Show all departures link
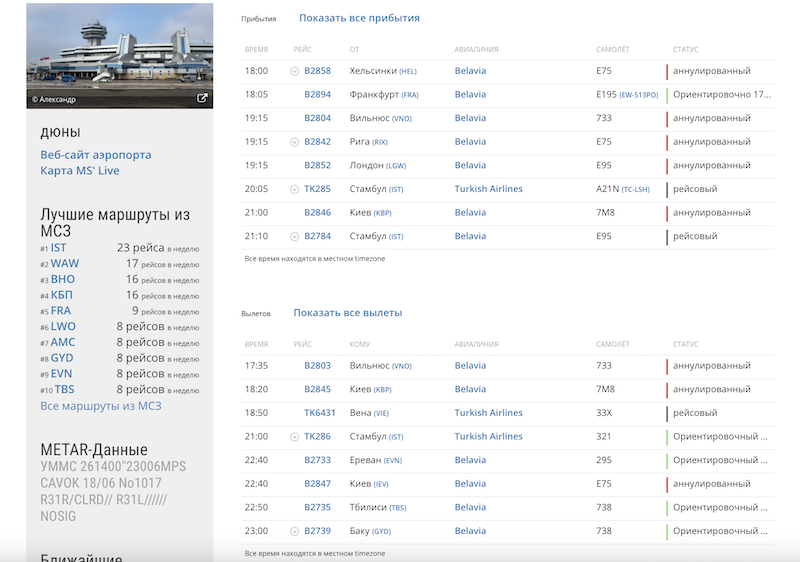The image size is (800, 562). point(347,313)
